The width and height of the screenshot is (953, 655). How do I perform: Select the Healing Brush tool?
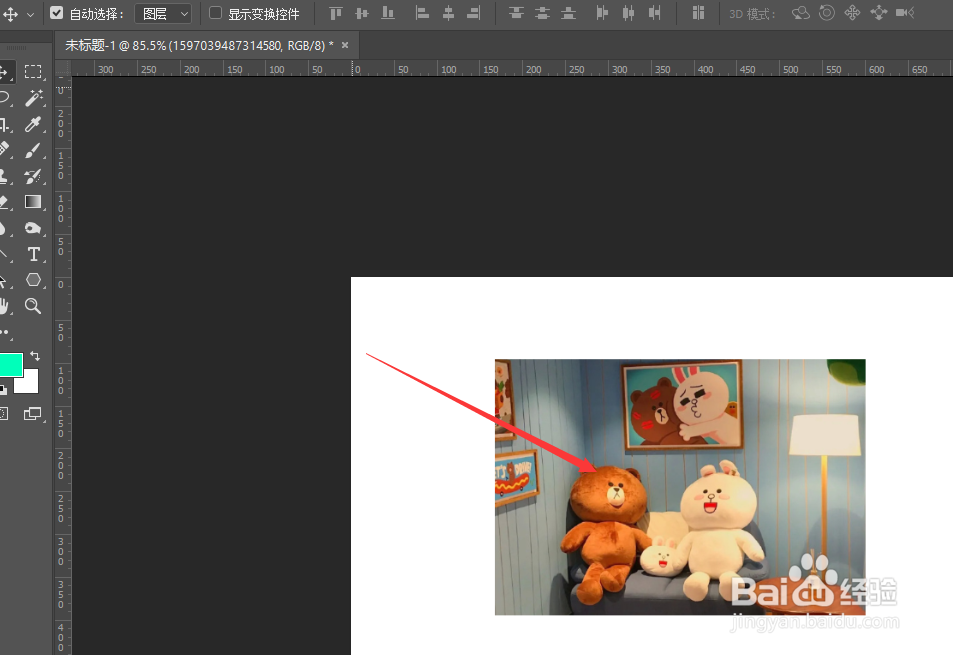click(x=5, y=149)
